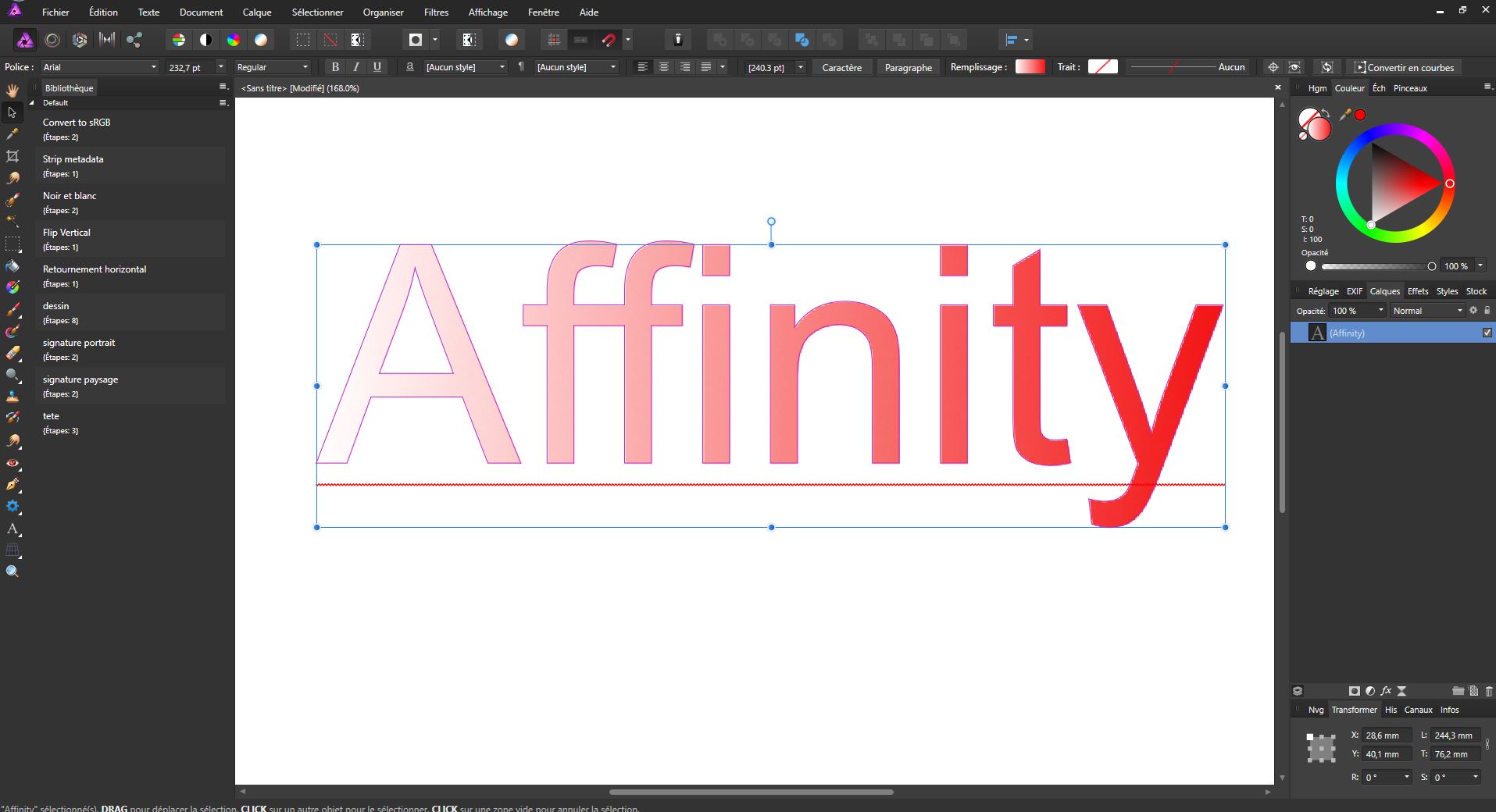Toggle Italic text formatting
Image resolution: width=1496 pixels, height=812 pixels.
356,67
